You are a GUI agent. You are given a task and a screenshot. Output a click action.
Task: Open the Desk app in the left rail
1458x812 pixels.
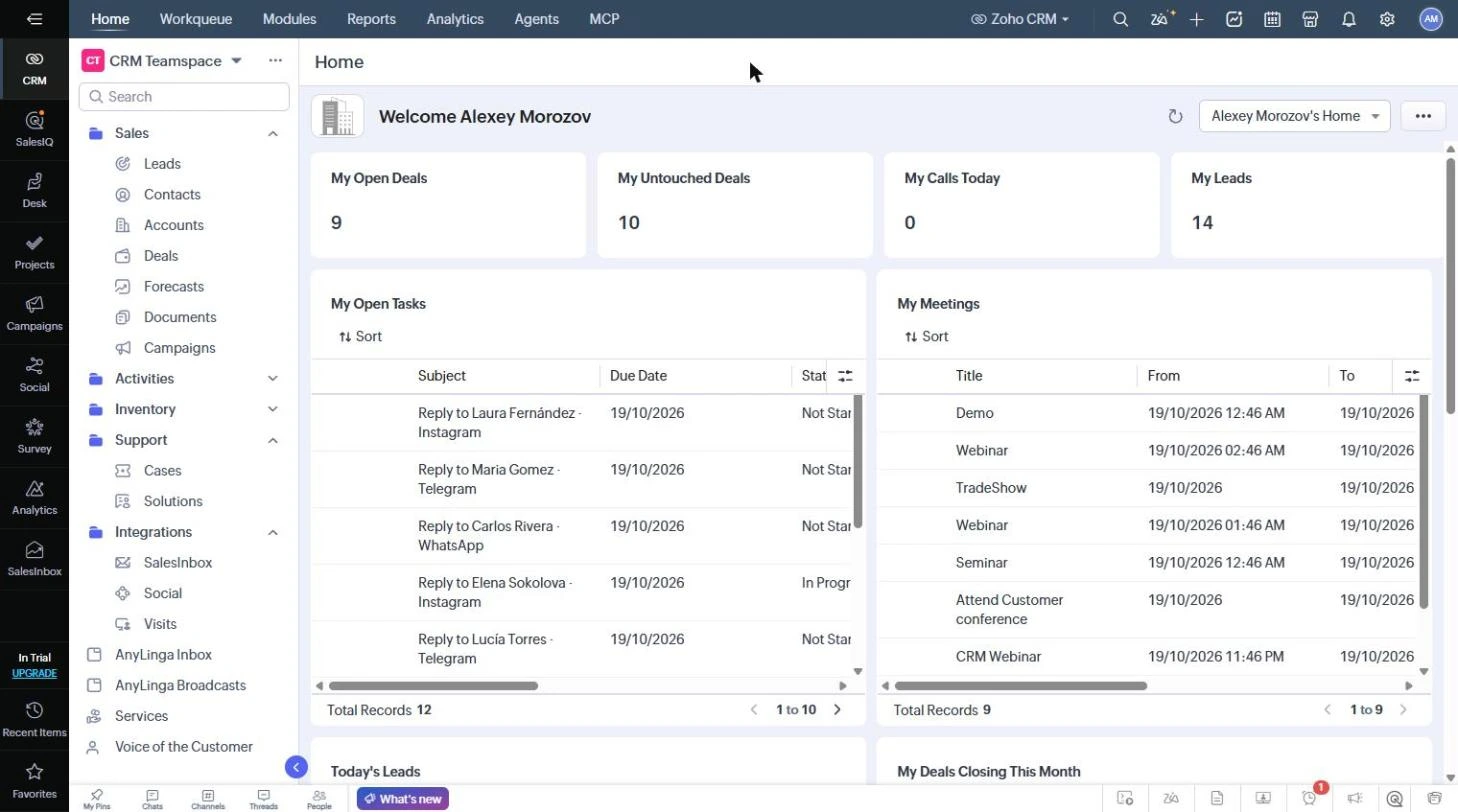34,190
